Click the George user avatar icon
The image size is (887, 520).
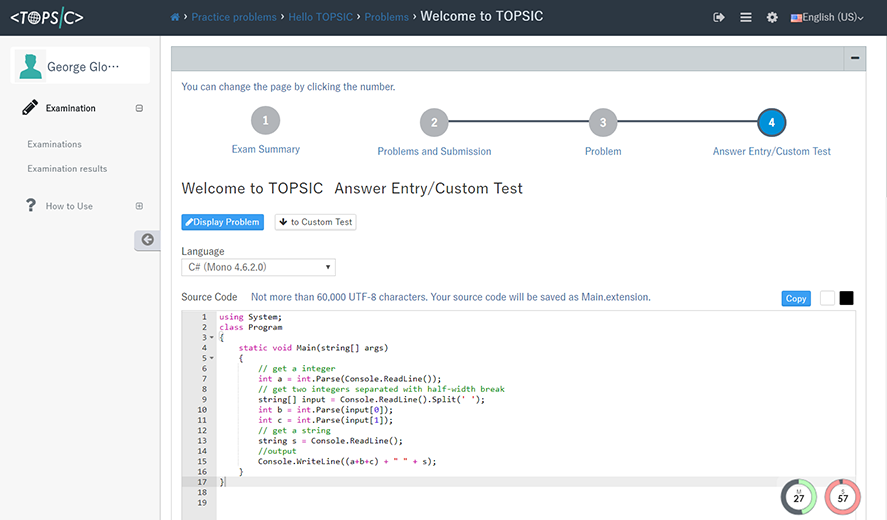pyautogui.click(x=31, y=67)
